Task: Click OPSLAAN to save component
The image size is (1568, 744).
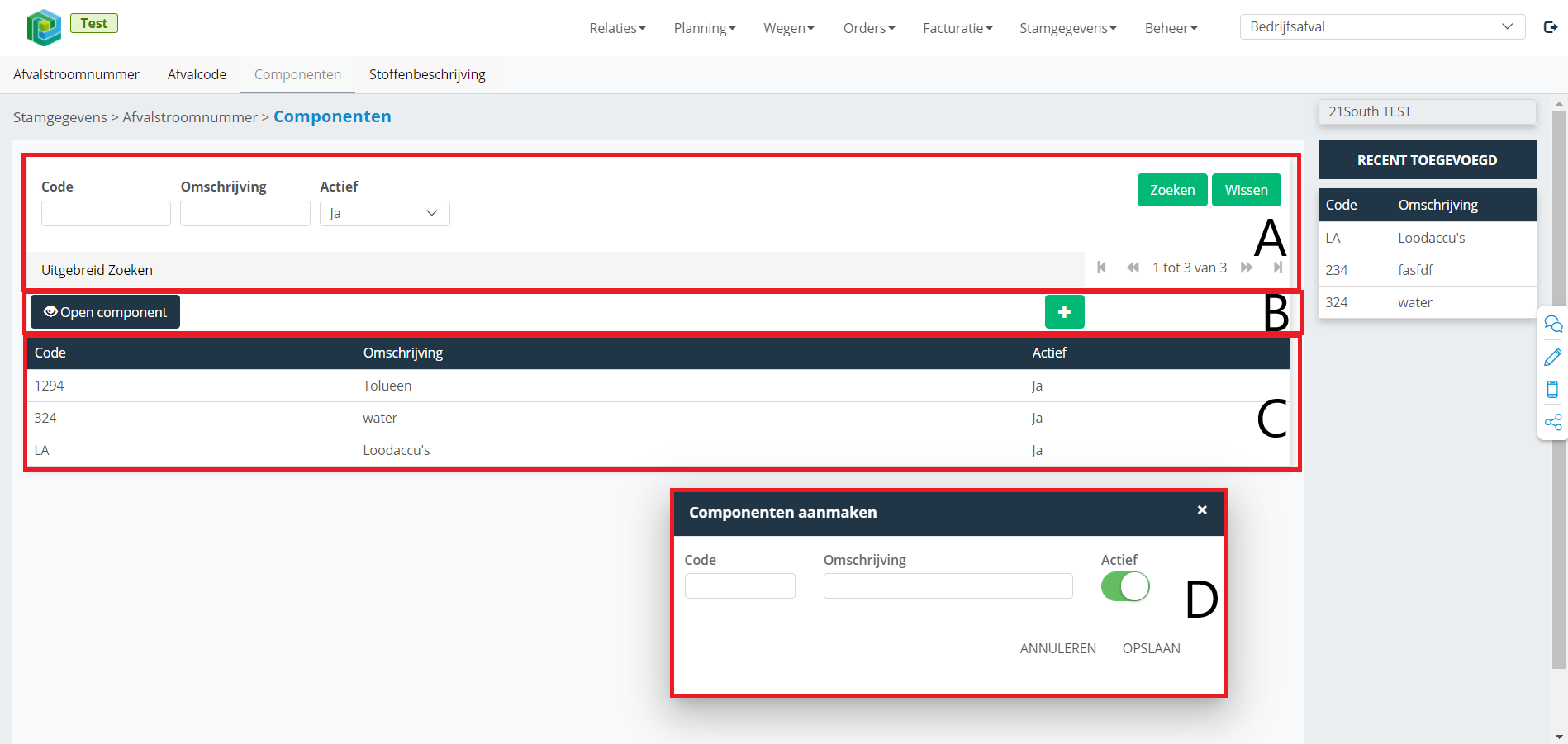Action: pyautogui.click(x=1151, y=648)
